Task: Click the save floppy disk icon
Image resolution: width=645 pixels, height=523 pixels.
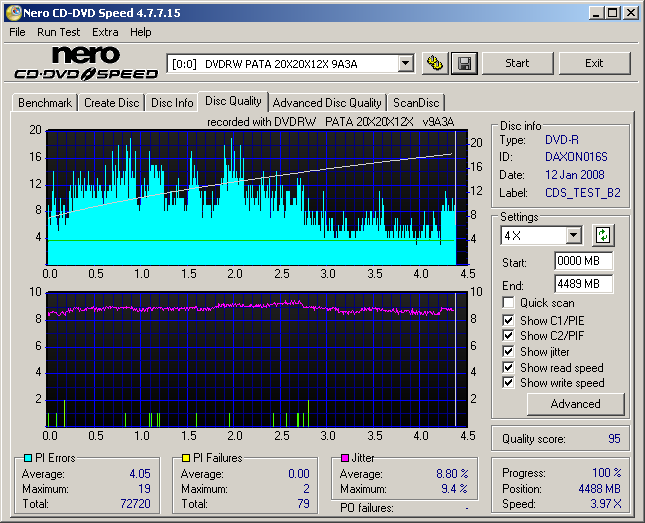Action: pos(464,63)
